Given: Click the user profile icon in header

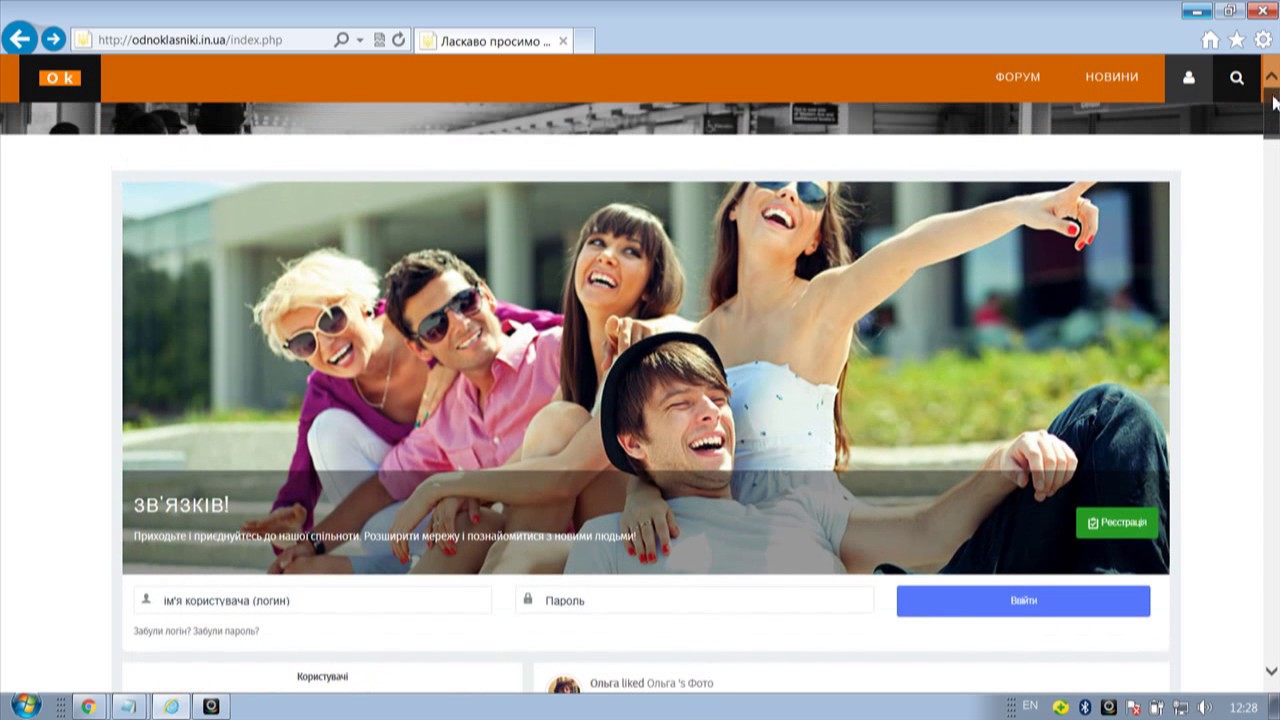Looking at the screenshot, I should click(x=1189, y=78).
